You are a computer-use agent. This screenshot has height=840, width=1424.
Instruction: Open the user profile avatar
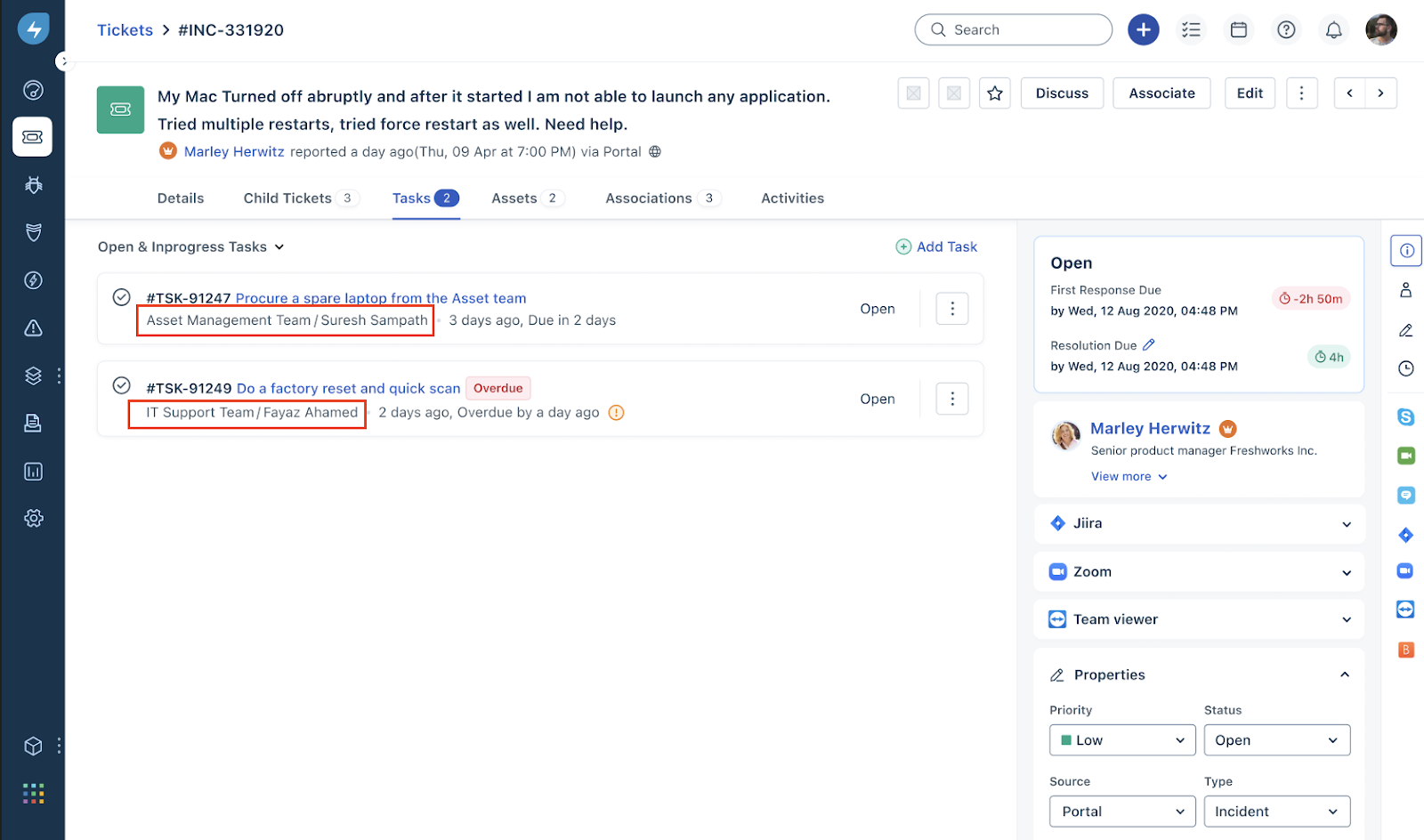click(x=1381, y=29)
